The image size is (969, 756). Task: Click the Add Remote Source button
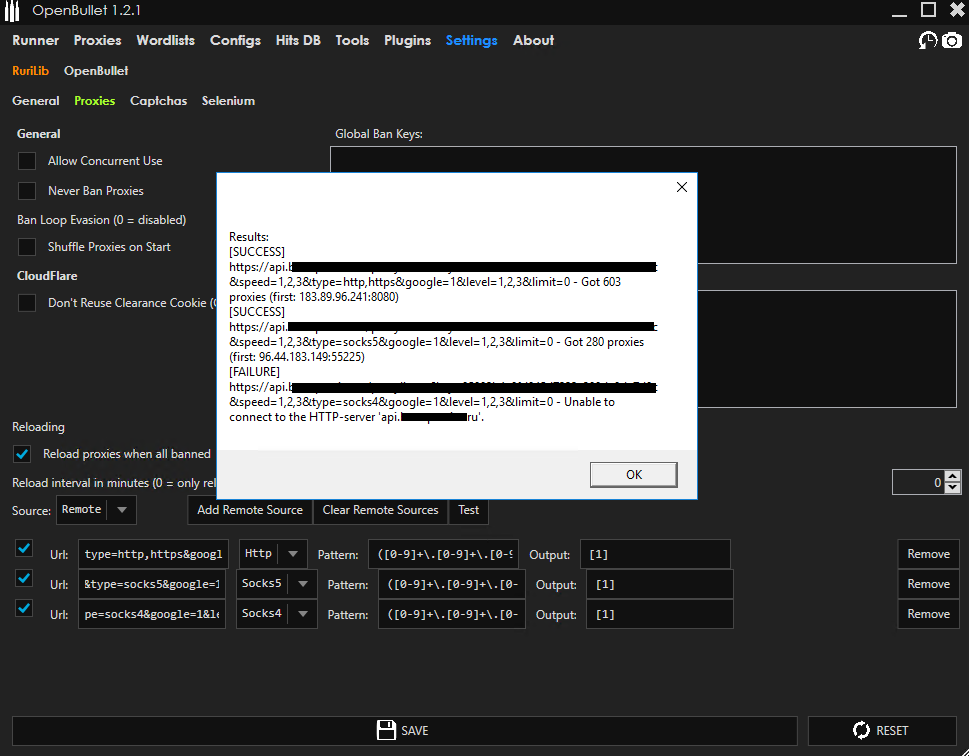(249, 509)
